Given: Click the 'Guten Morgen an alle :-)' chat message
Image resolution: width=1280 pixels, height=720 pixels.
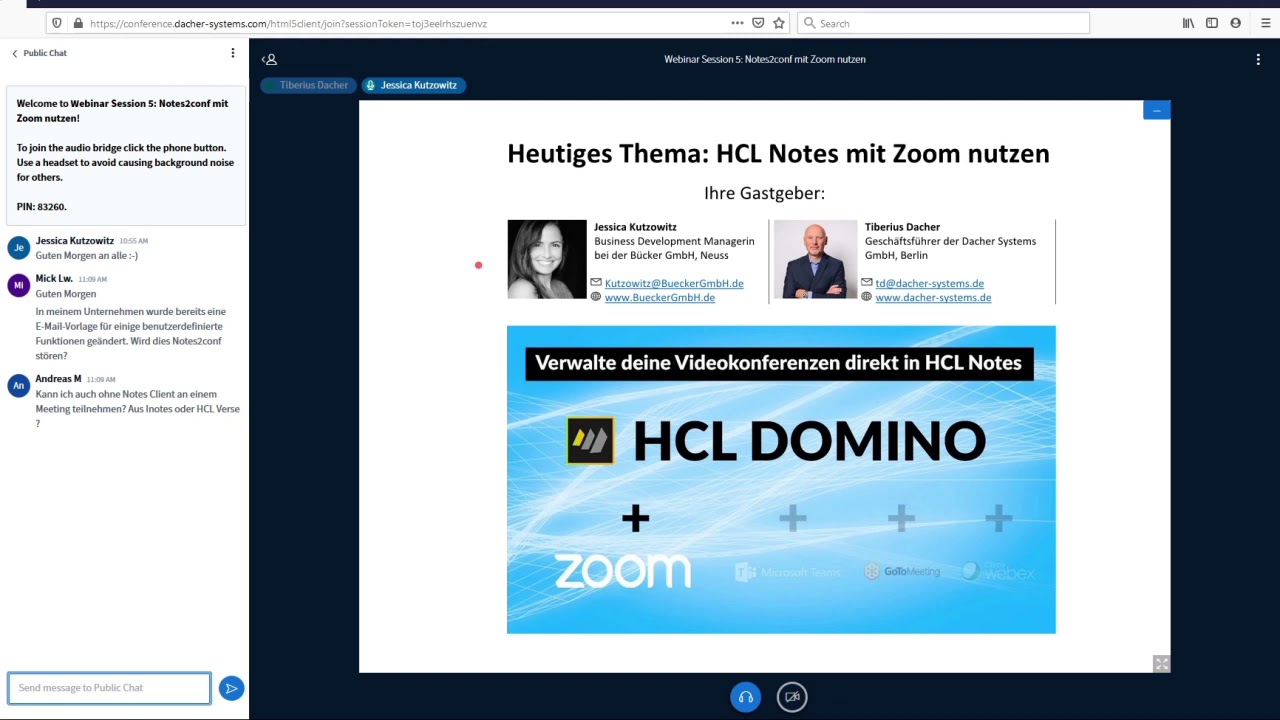Looking at the screenshot, I should click(x=87, y=255).
